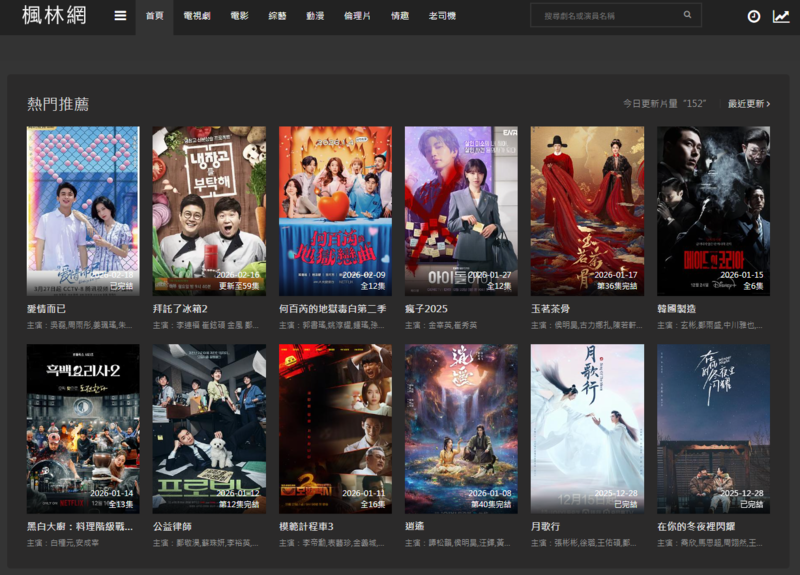Open the 玉茗茶骨 poster thumbnail

click(587, 210)
